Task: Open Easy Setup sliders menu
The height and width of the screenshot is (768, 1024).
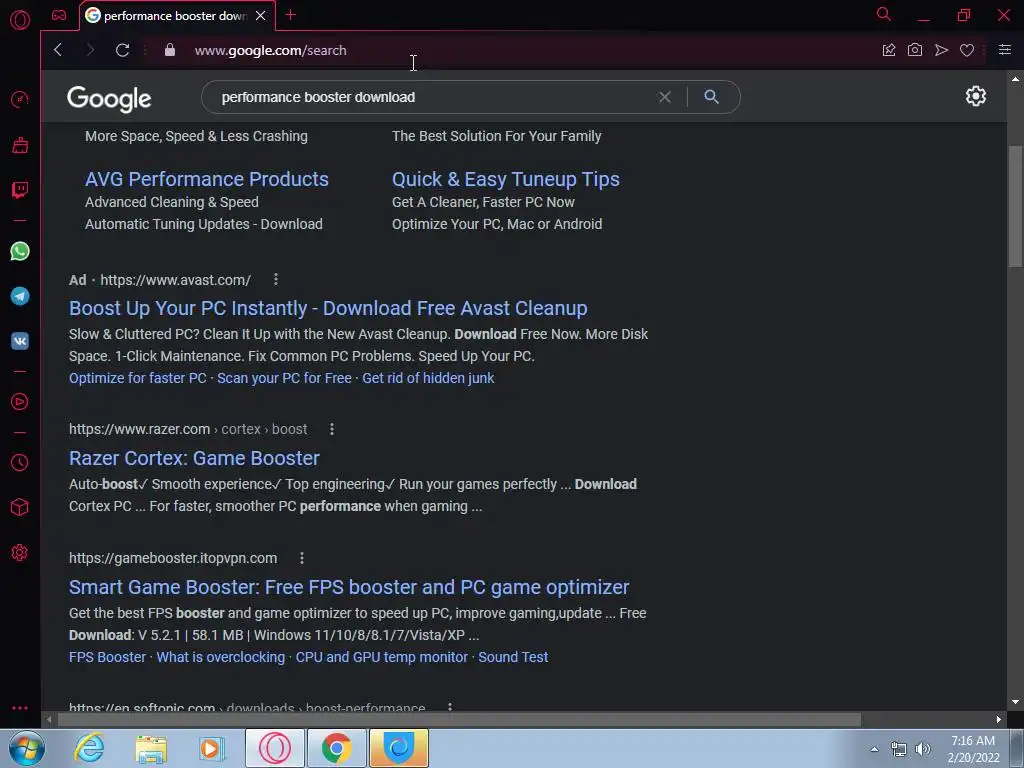Action: pos(1005,50)
